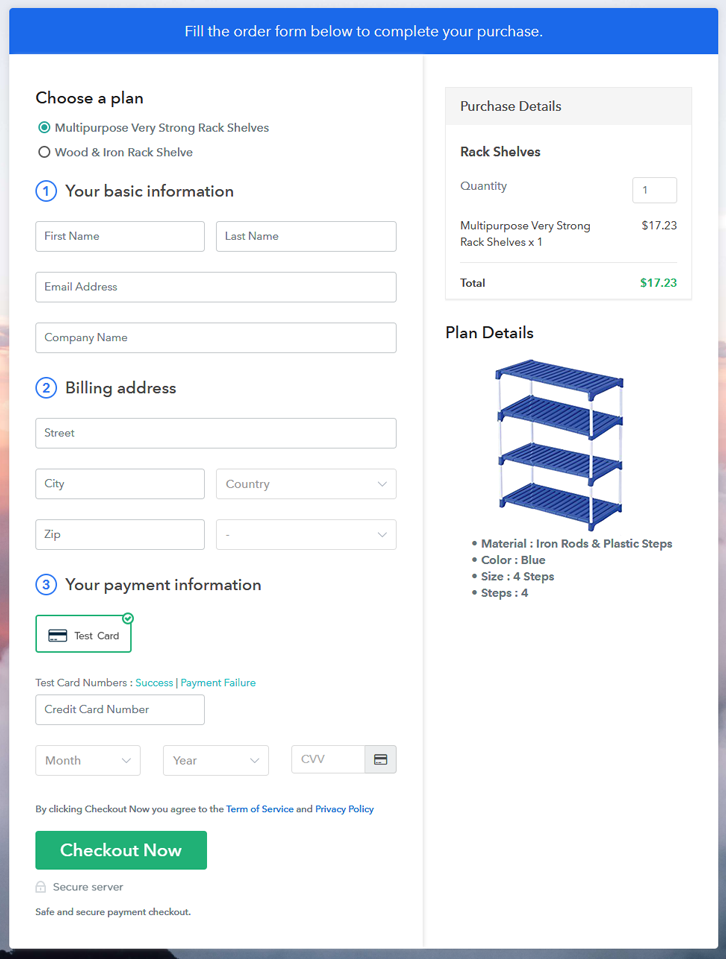The height and width of the screenshot is (959, 726).
Task: Click the Plan Details heading
Action: [x=489, y=333]
